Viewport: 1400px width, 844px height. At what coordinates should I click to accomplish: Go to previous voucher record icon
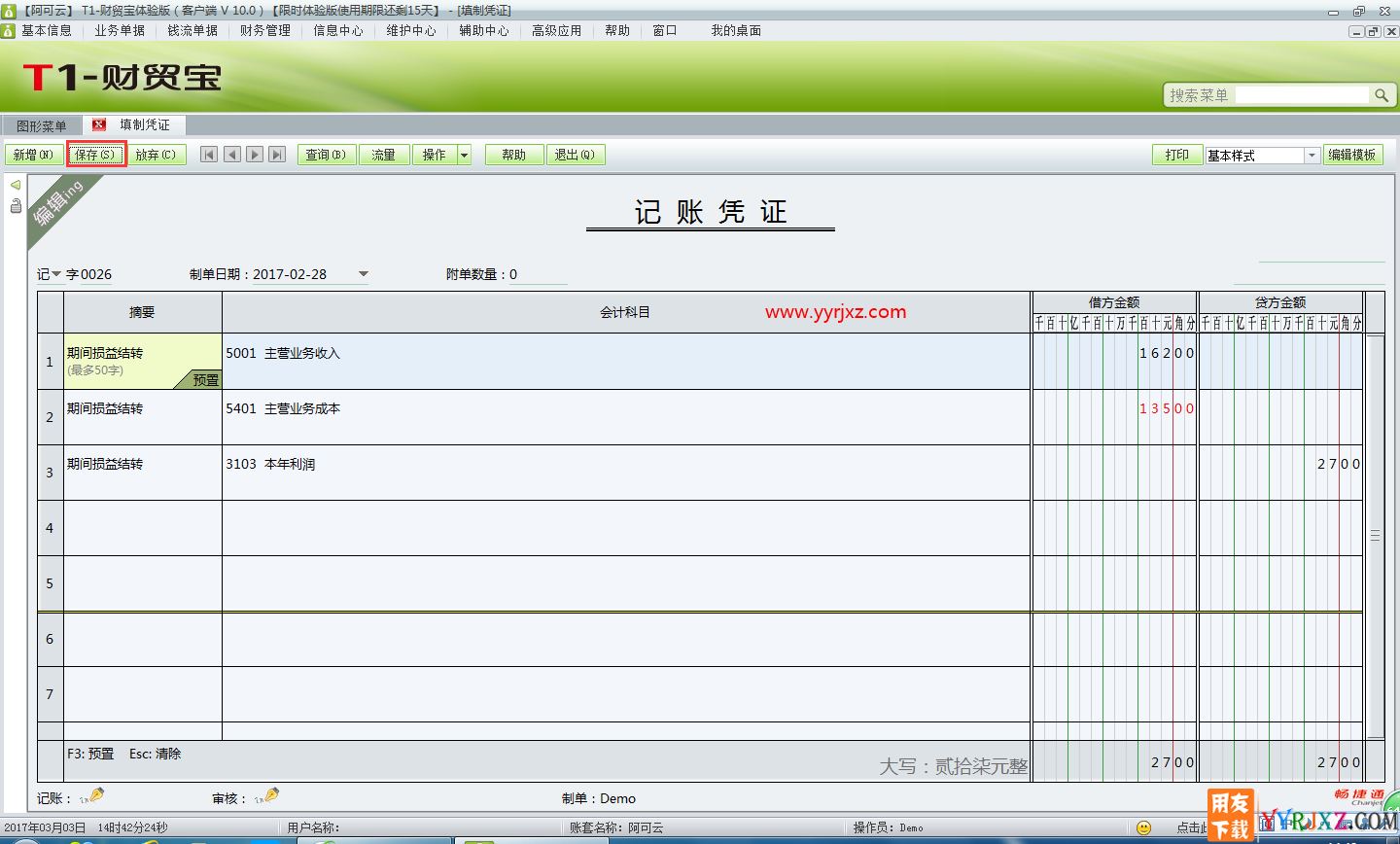[x=232, y=155]
